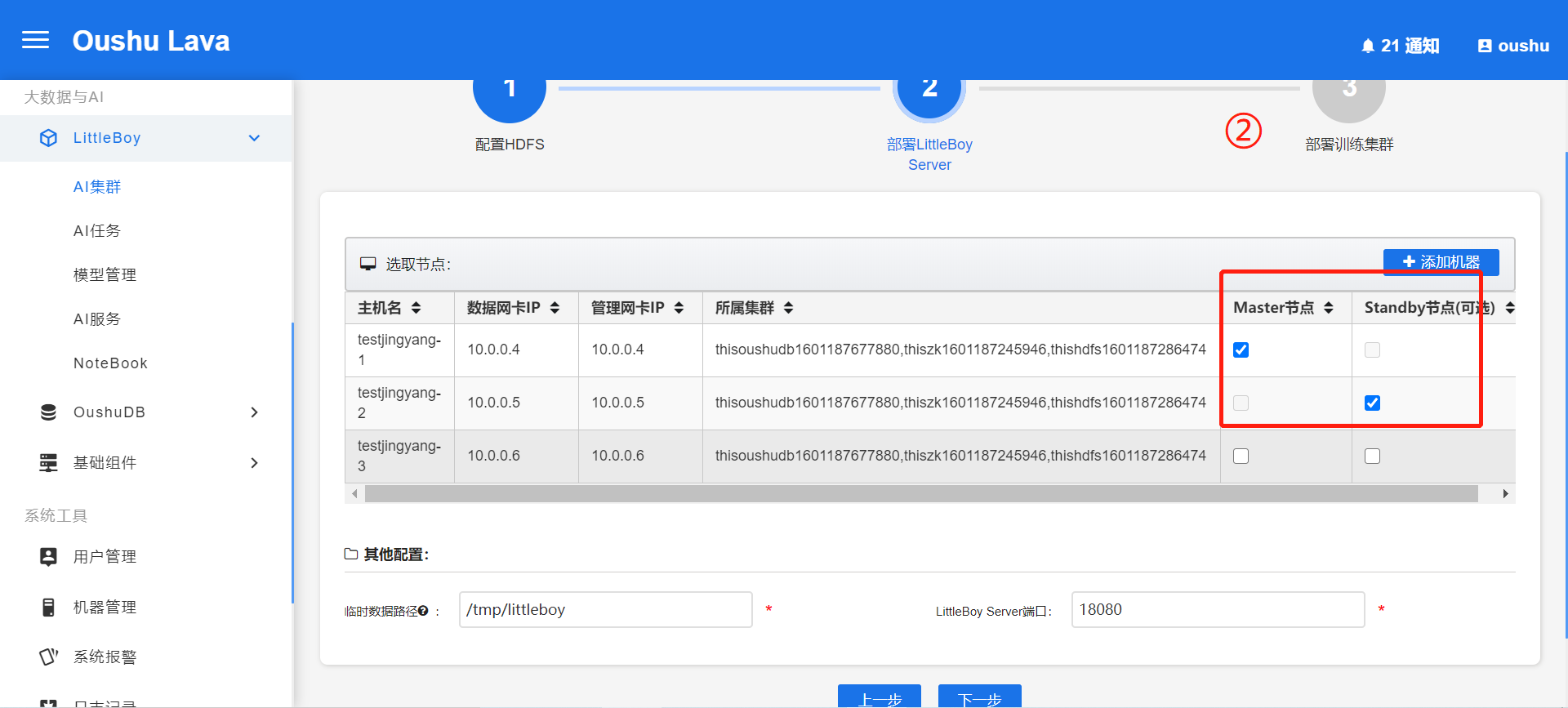Sort table by the 主机名 sort arrows
Image resolution: width=1568 pixels, height=708 pixels.
416,308
